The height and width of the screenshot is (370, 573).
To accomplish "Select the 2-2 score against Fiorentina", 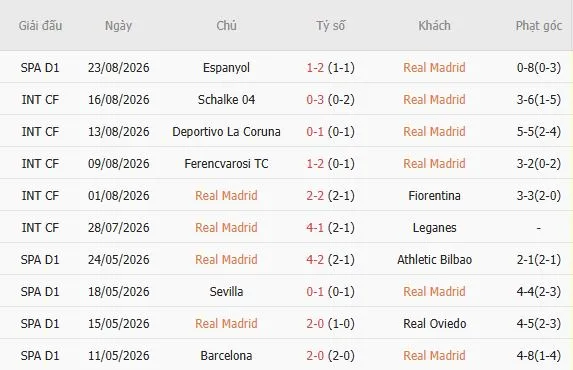I will [315, 196].
